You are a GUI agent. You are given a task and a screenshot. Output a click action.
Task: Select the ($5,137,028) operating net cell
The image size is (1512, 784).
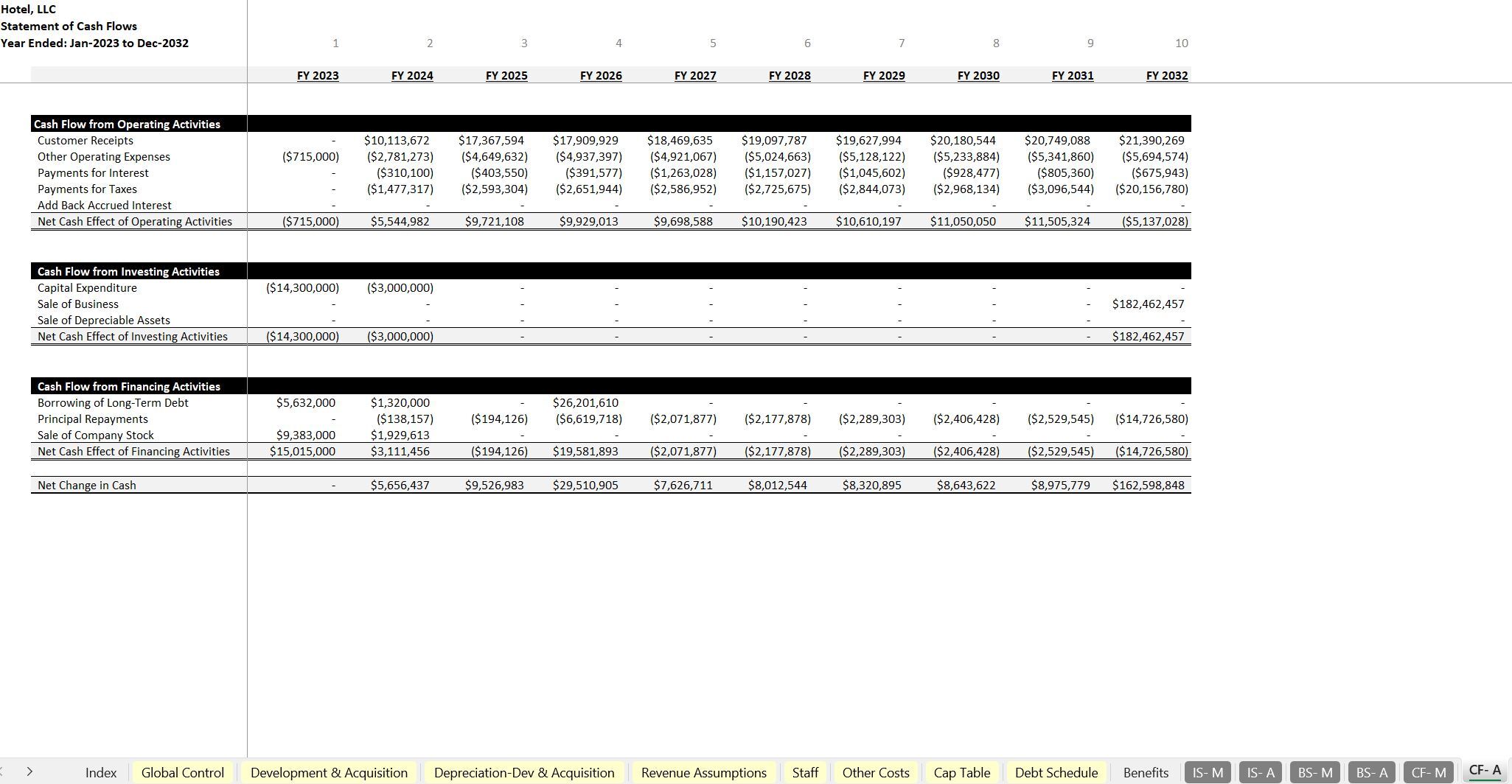click(1154, 221)
